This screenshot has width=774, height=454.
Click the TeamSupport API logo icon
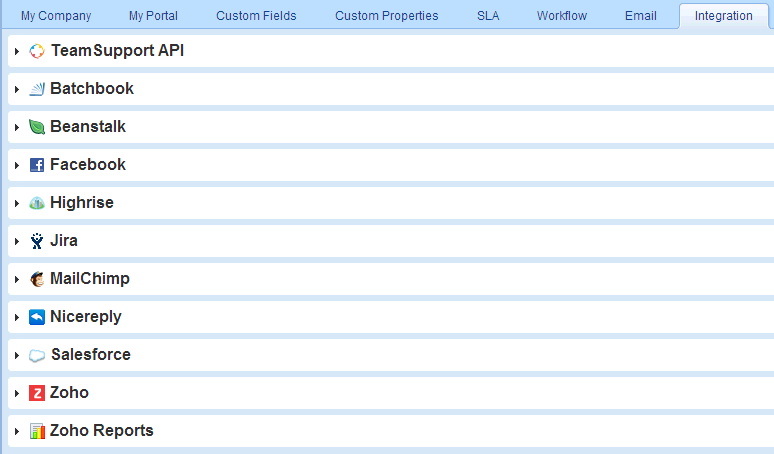[x=37, y=51]
